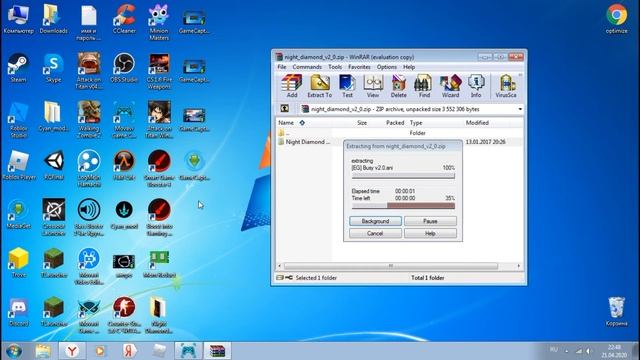The height and width of the screenshot is (360, 640).
Task: Select the CCleaner desktop icon
Action: click(124, 19)
